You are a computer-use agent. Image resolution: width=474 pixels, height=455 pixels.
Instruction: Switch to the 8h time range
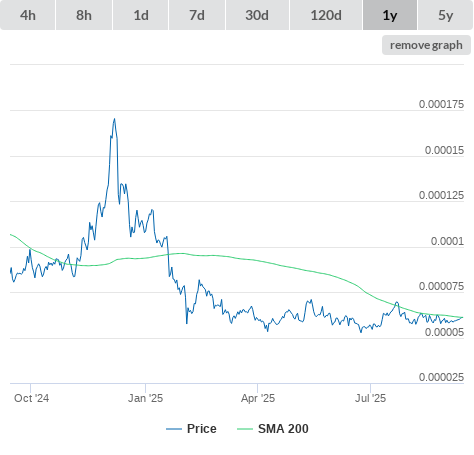pos(84,15)
